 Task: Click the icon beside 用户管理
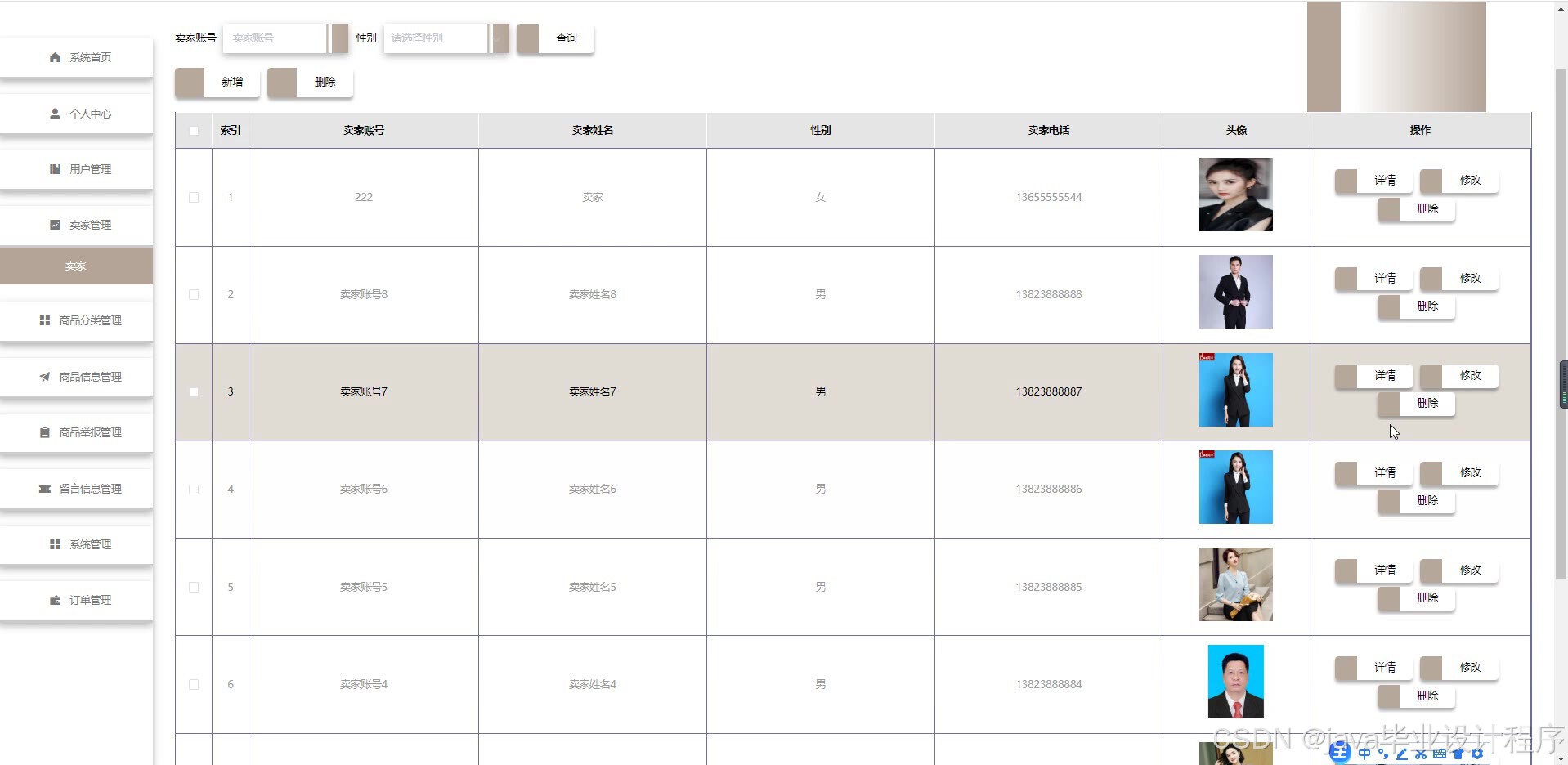pos(55,169)
